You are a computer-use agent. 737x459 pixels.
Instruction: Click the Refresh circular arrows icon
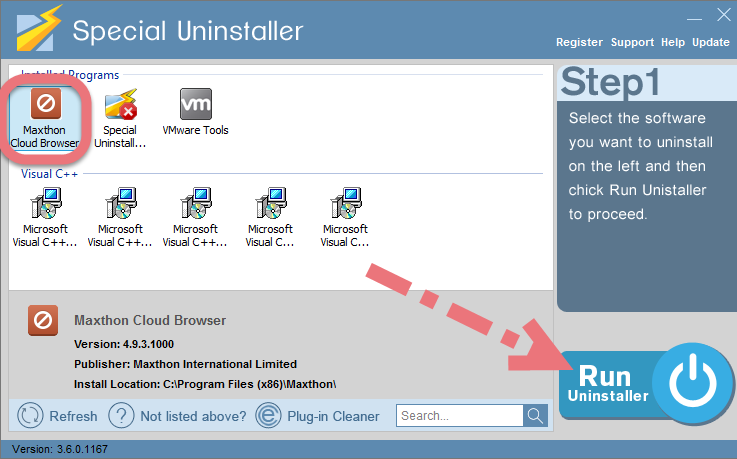[30, 415]
